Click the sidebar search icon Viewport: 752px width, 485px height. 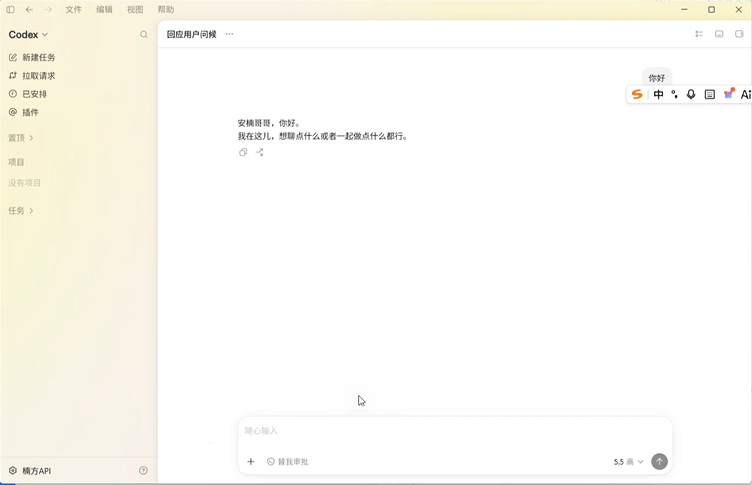(x=144, y=35)
